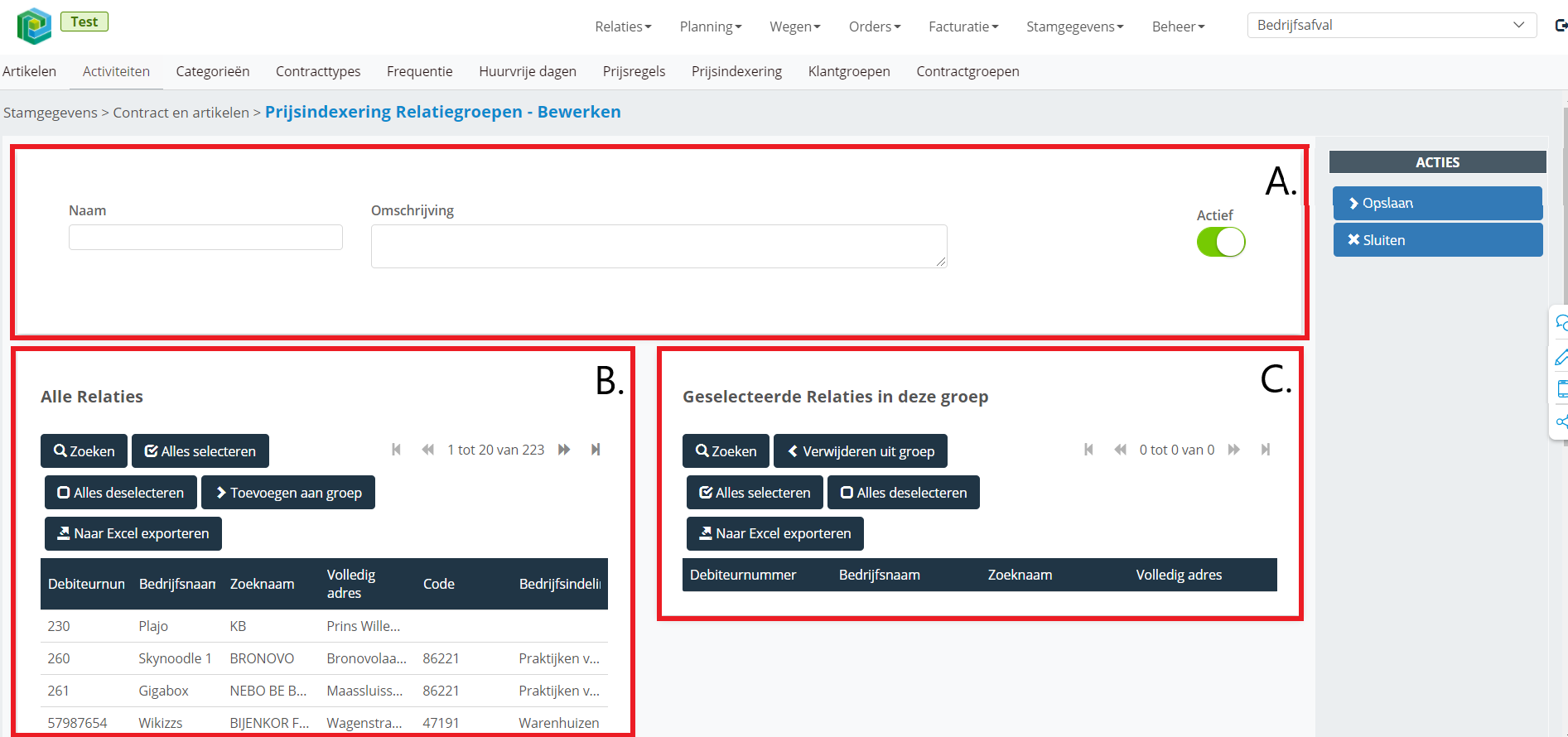
Task: Click the logout icon at top right
Action: click(x=1561, y=26)
